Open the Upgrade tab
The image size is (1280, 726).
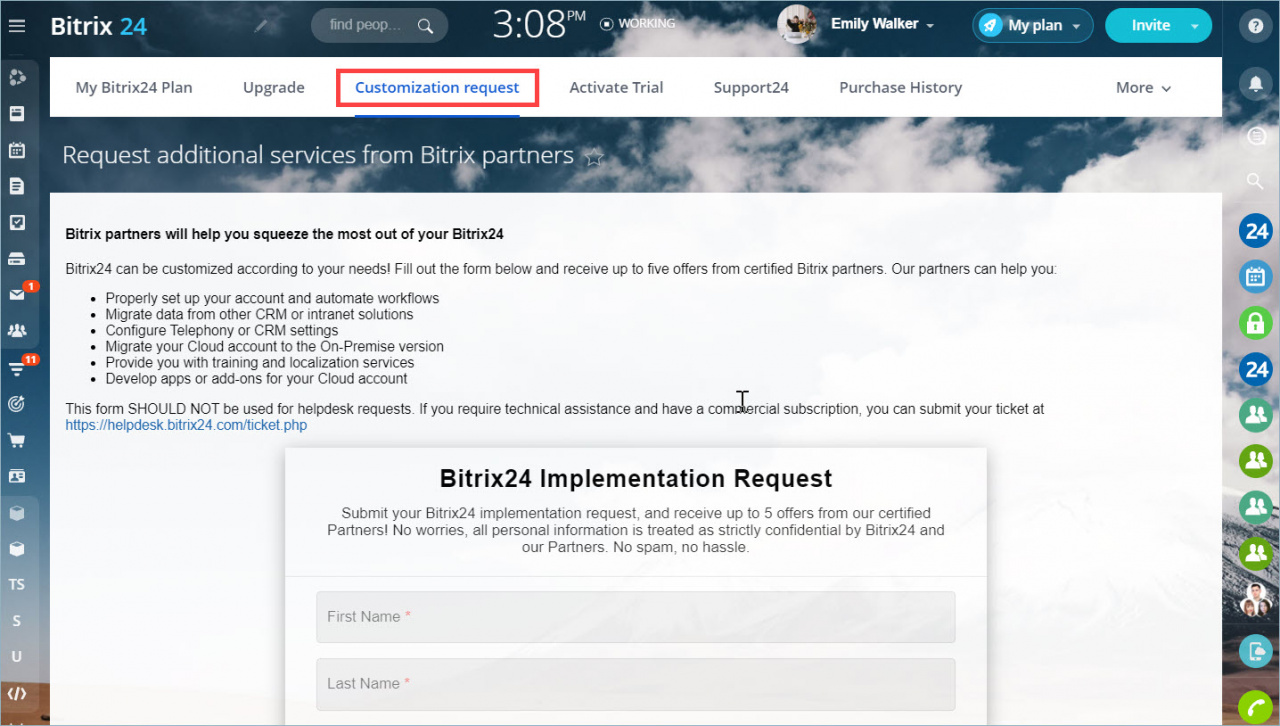point(274,88)
